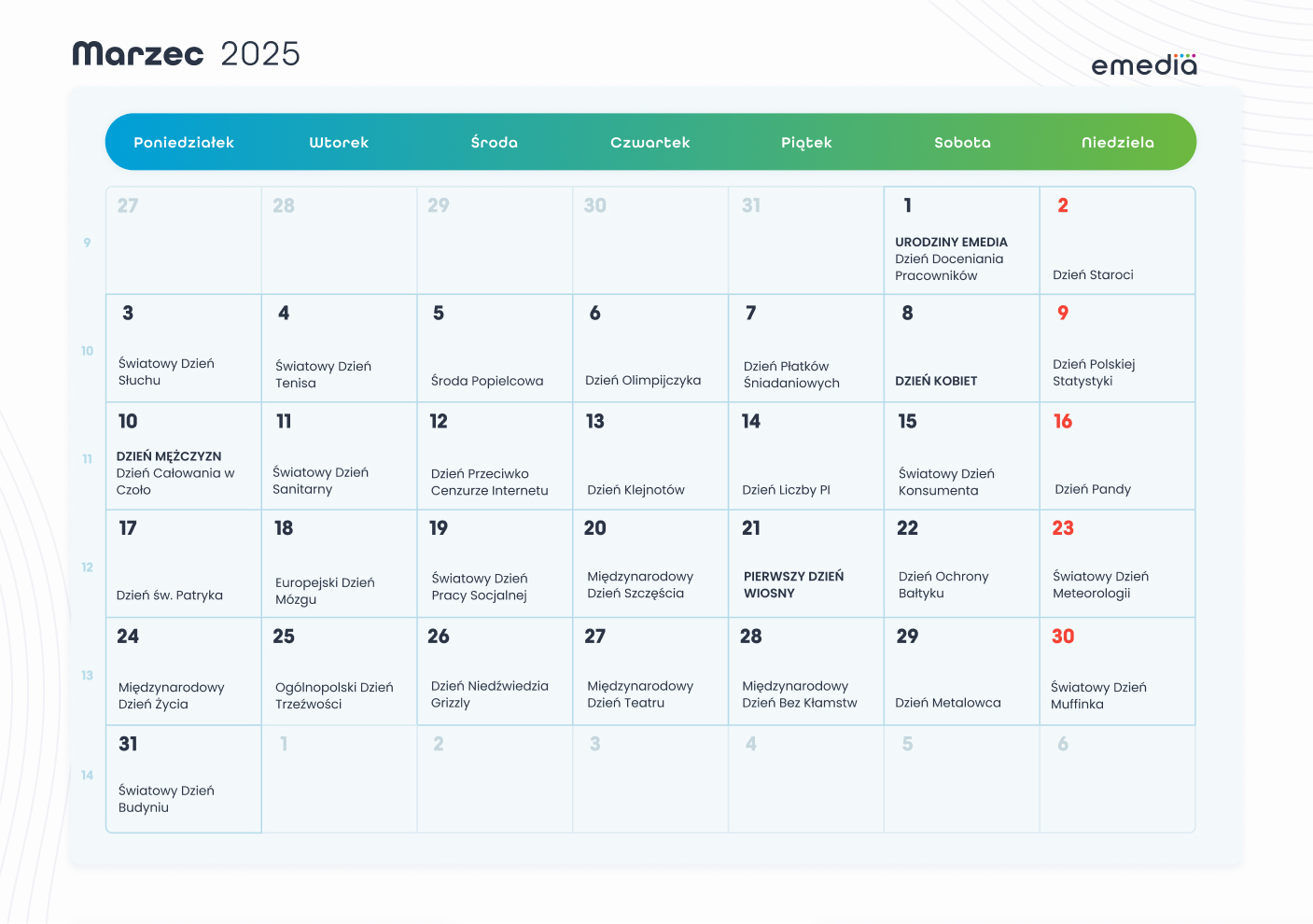This screenshot has height=924, width=1313.
Task: Select week number 9 label
Action: (x=88, y=243)
